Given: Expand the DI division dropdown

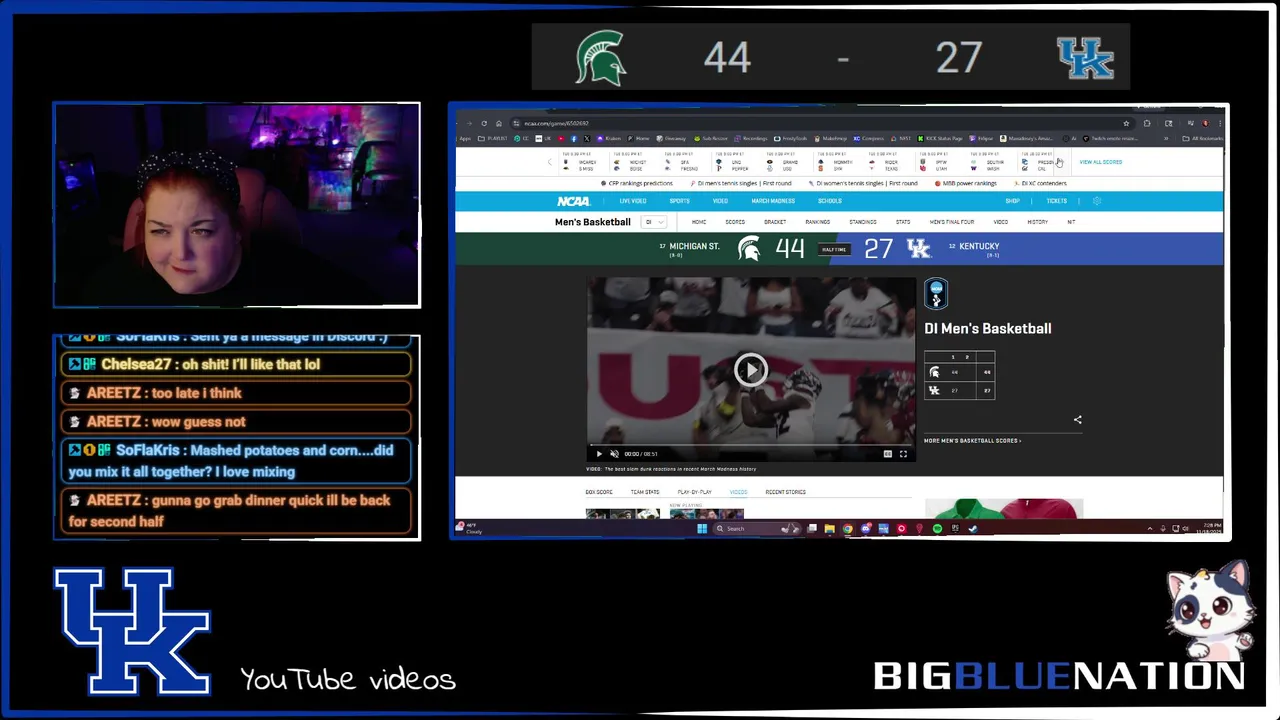Looking at the screenshot, I should coord(654,222).
